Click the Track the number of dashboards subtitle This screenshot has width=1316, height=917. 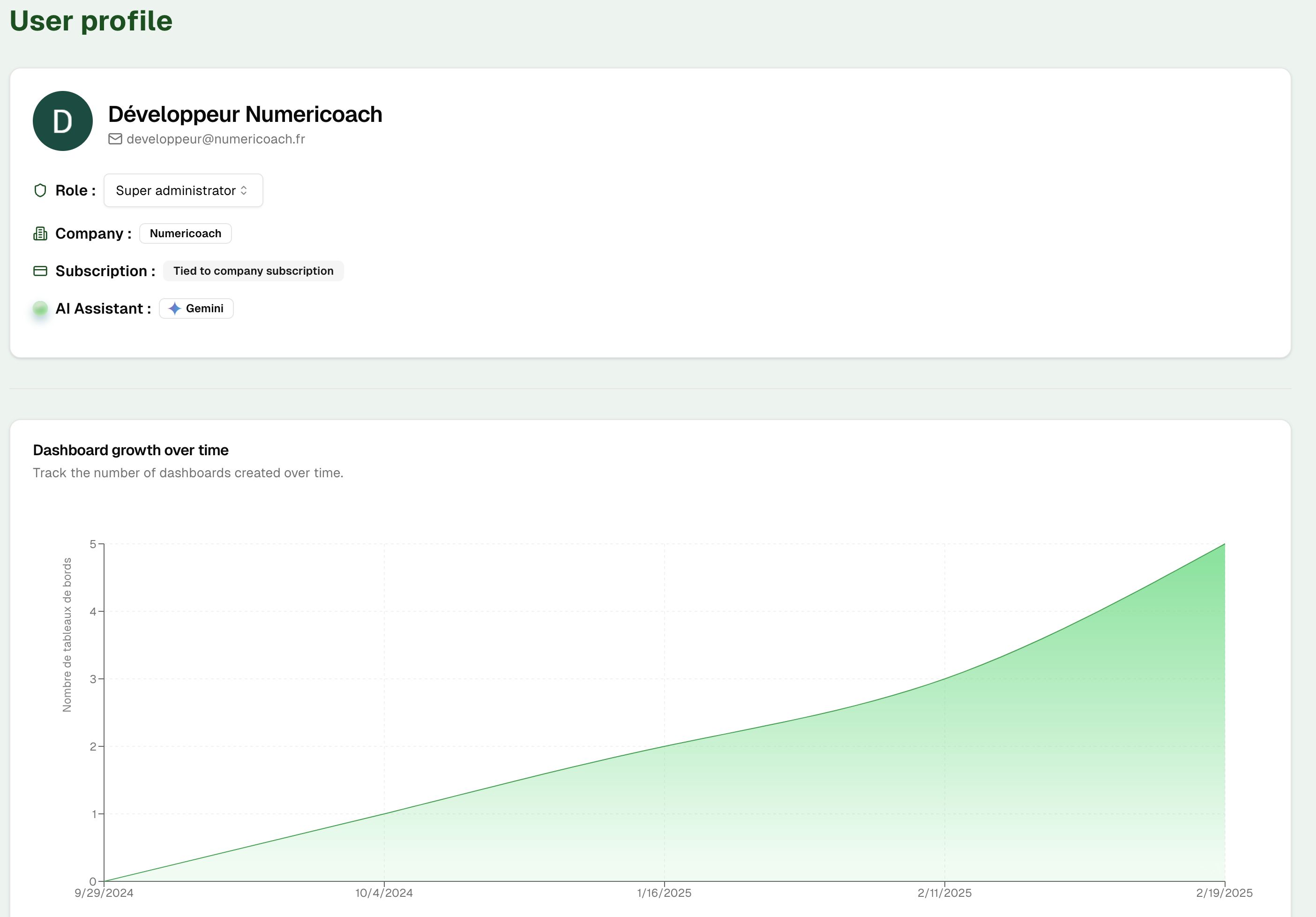188,473
